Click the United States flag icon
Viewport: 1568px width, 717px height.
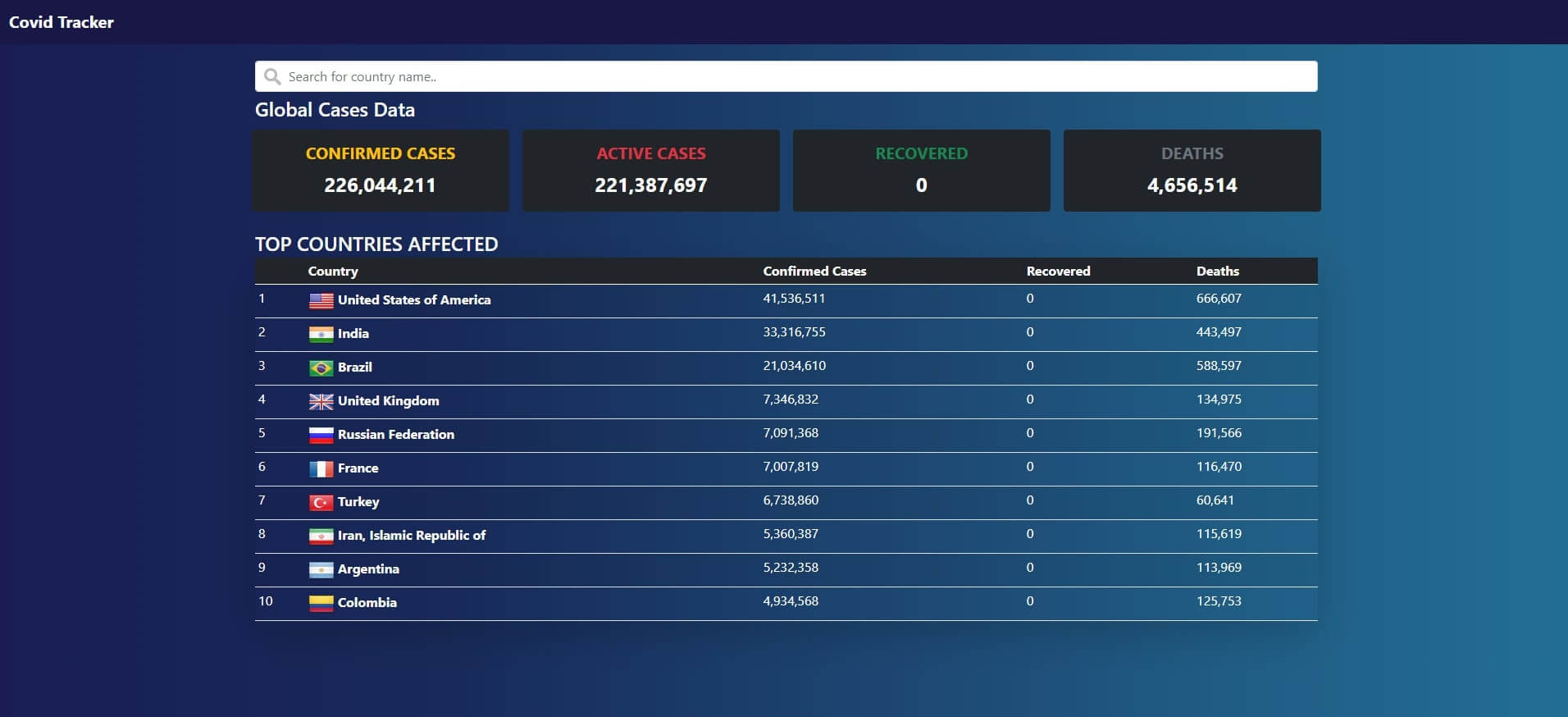pos(321,301)
